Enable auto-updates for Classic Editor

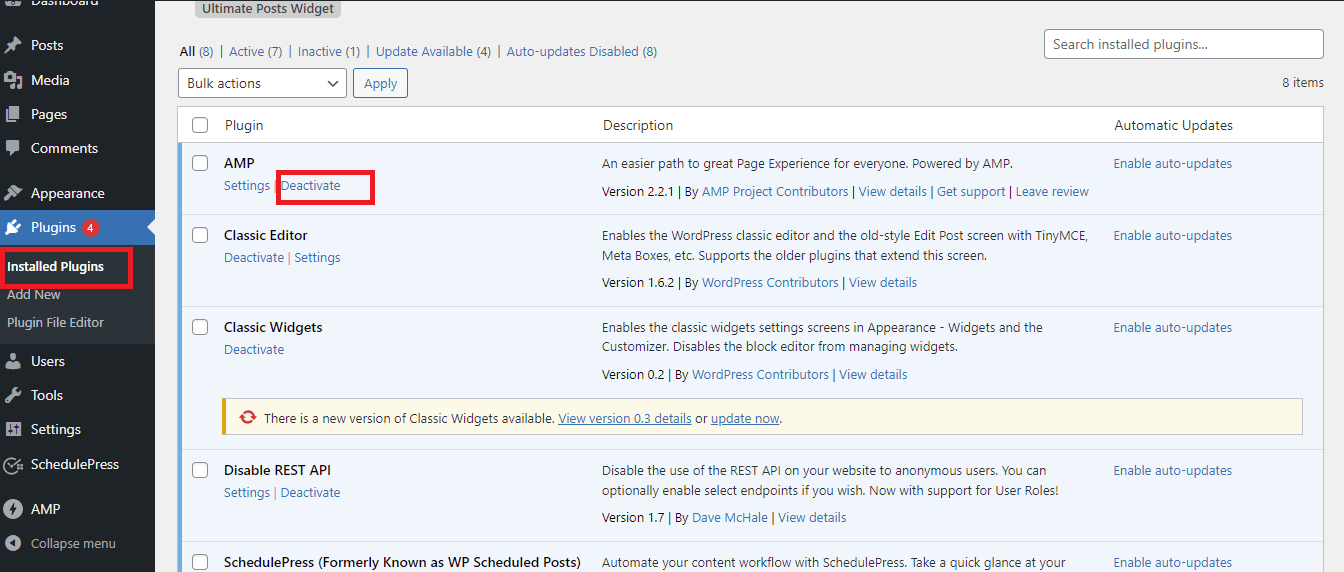(x=1172, y=236)
